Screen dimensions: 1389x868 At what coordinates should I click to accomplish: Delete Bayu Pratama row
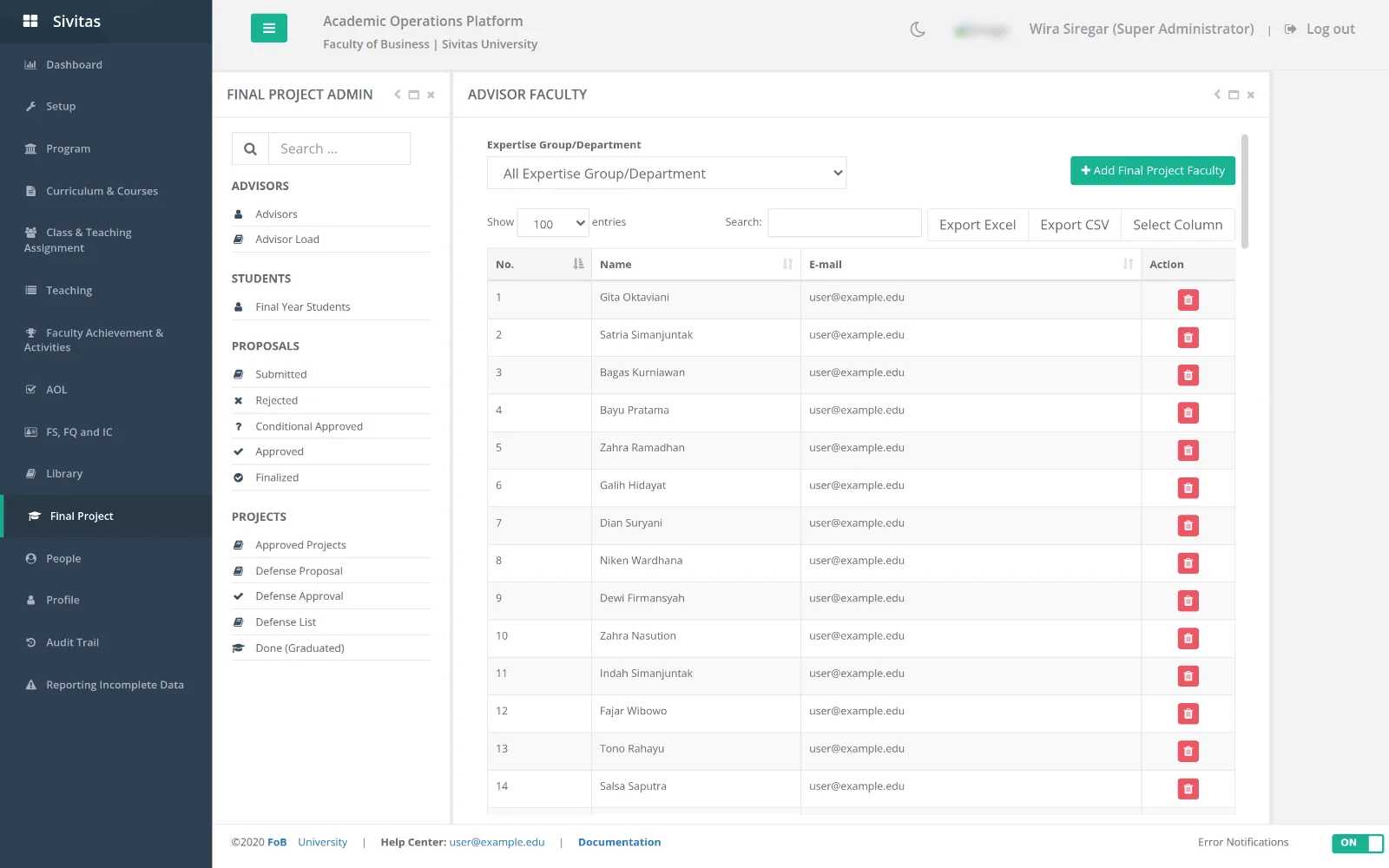[1188, 412]
